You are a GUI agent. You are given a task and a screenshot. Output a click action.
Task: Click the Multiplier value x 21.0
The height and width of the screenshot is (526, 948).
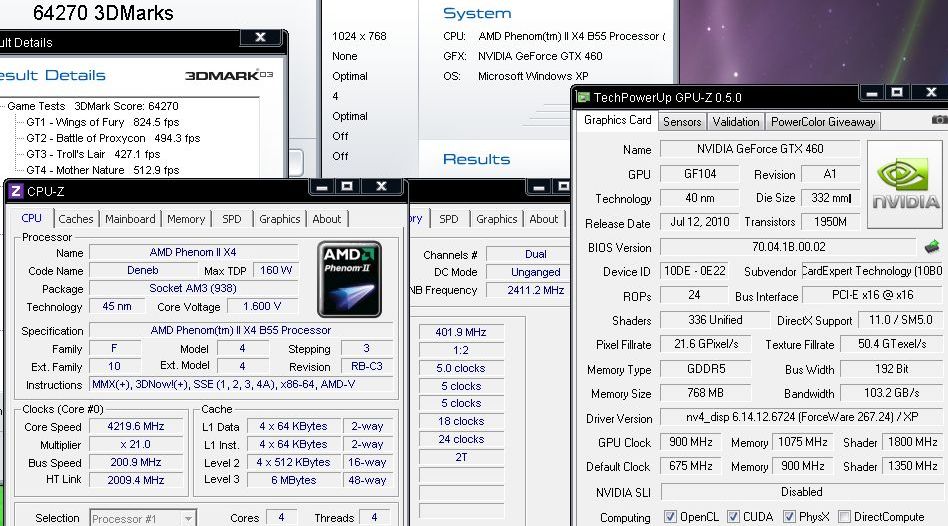135,444
